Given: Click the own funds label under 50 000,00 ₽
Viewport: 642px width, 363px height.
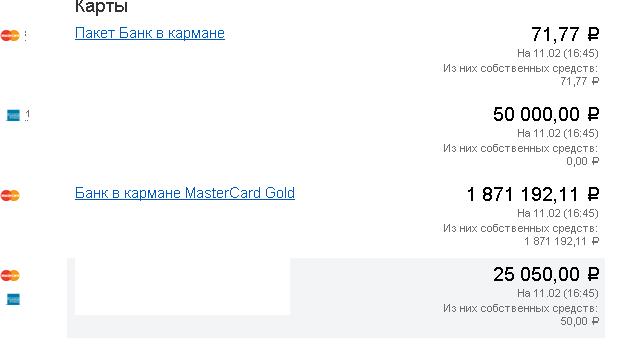Looking at the screenshot, I should [x=520, y=148].
